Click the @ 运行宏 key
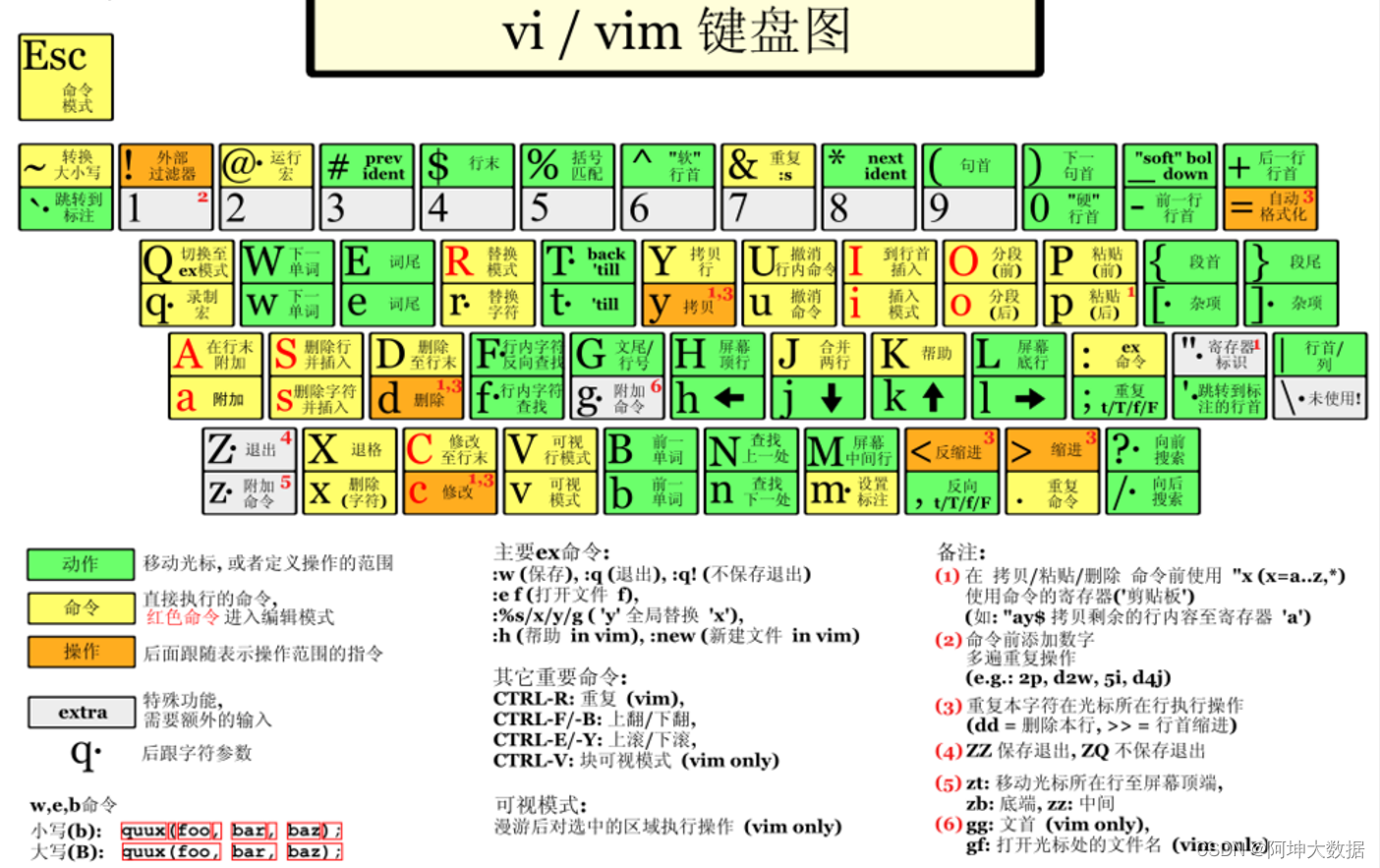This screenshot has height=868, width=1380. (266, 165)
